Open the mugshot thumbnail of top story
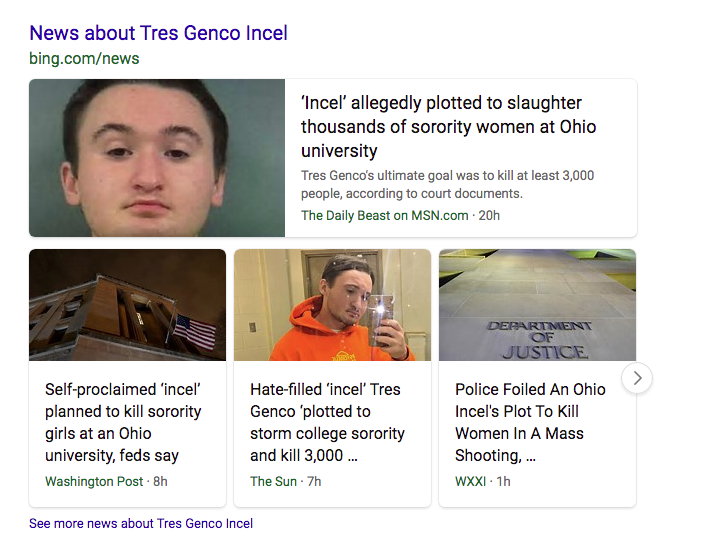This screenshot has height=550, width=702. [x=157, y=158]
